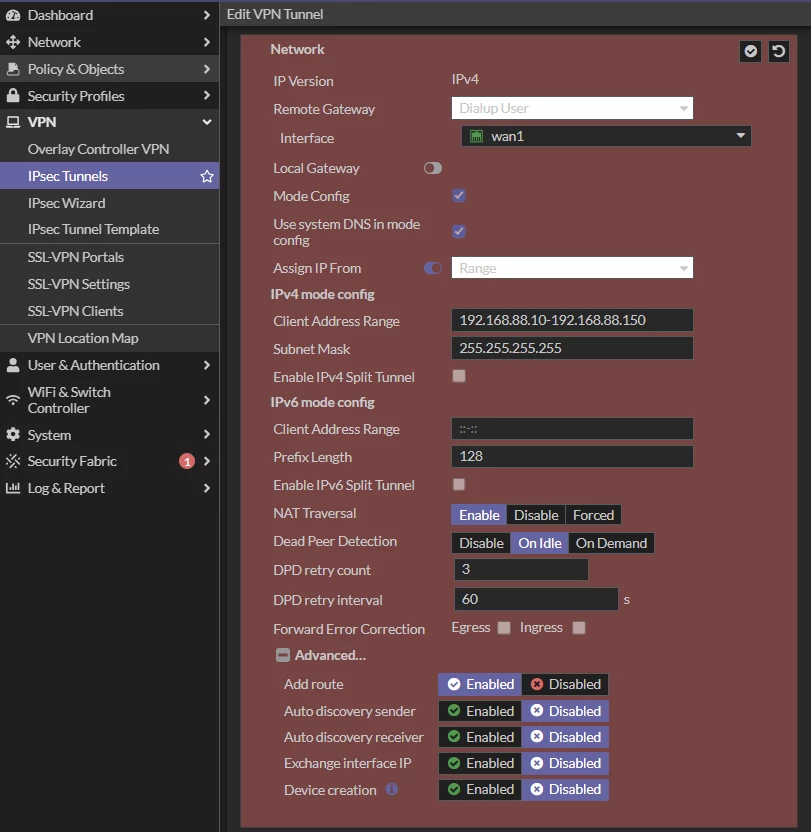Set Dead Peer Detection to Disable
Viewport: 811px width, 832px height.
point(481,543)
